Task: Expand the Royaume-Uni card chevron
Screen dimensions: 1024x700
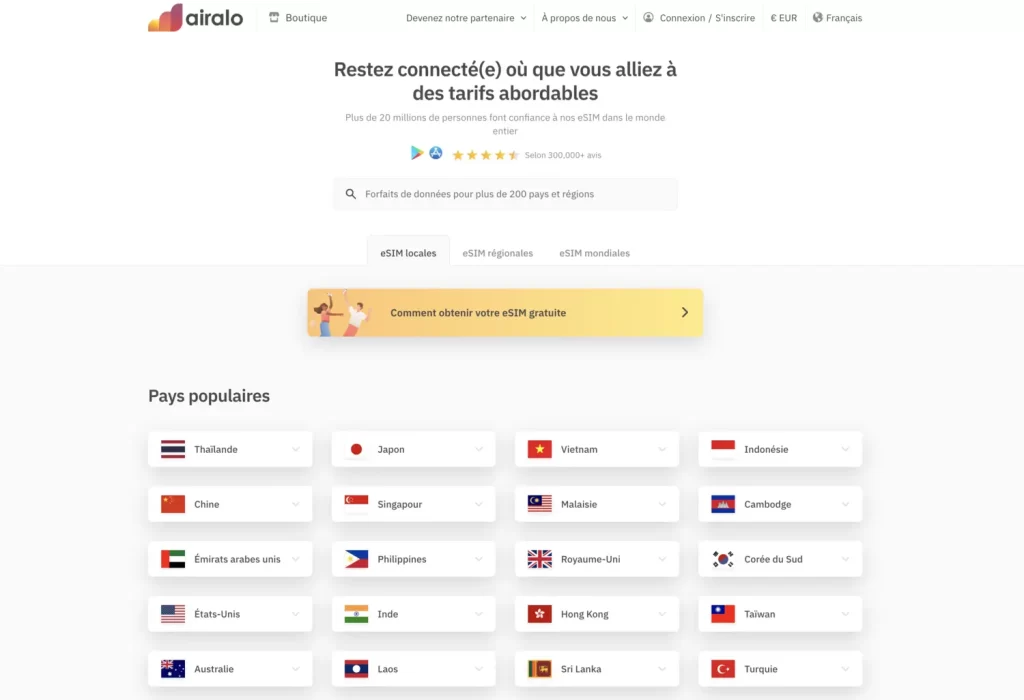Action: (662, 559)
